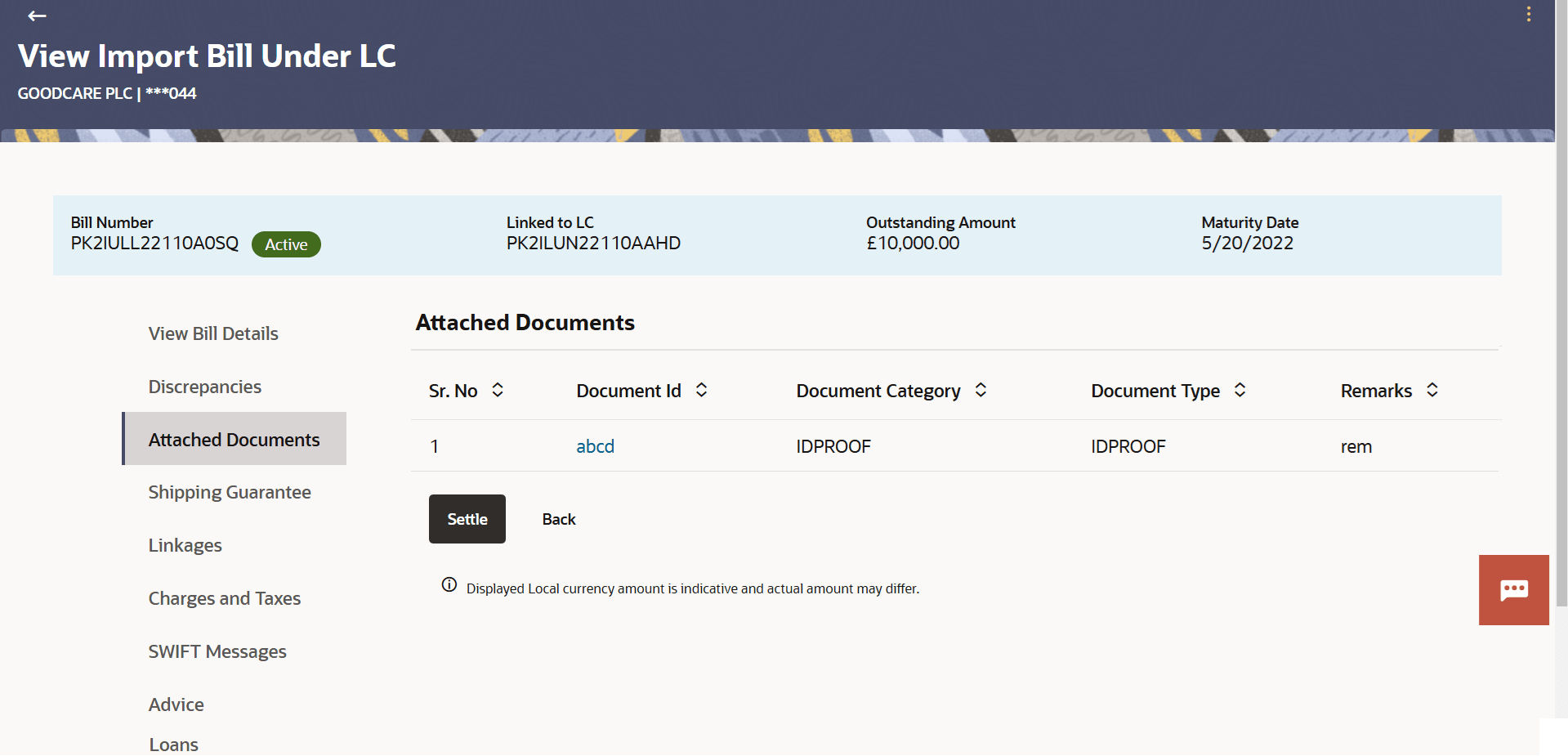Open the chat widget icon
This screenshot has height=756, width=1568.
1513,589
